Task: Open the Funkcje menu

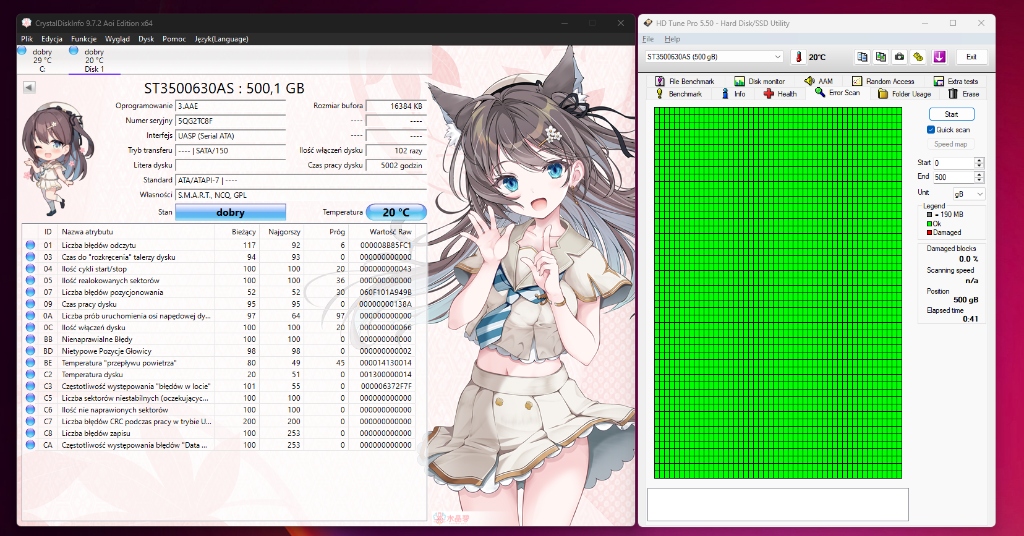Action: [x=84, y=38]
